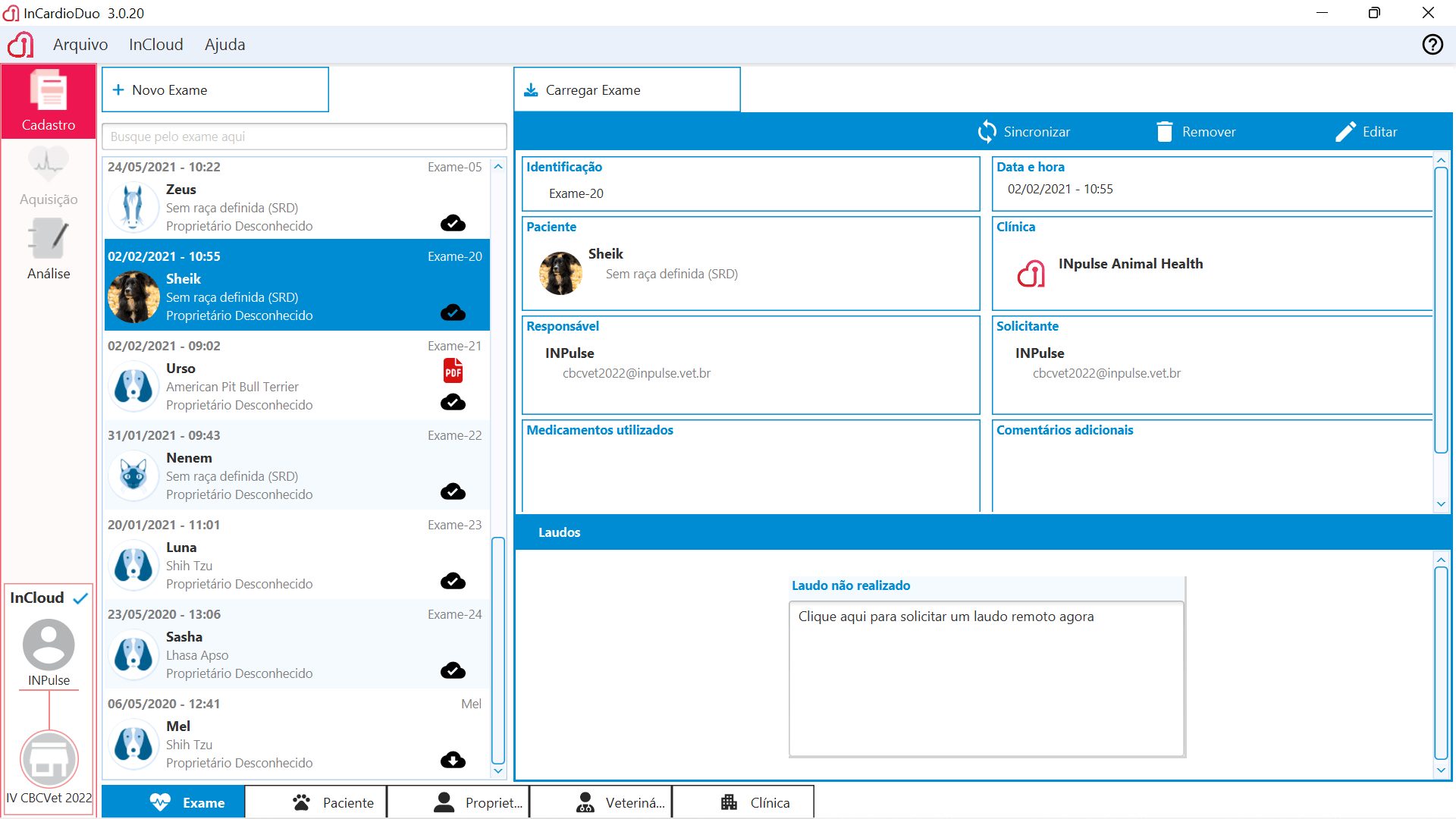Click the Novo Exame button
The height and width of the screenshot is (819, 1456).
point(215,90)
